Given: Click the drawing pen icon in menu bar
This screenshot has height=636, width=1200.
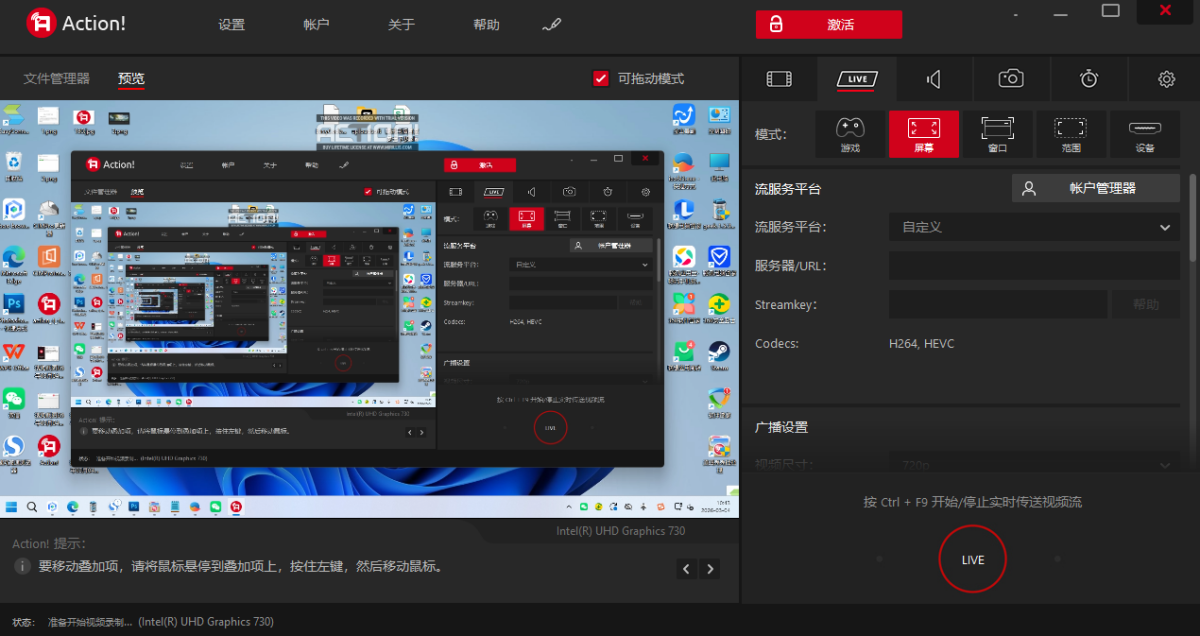Looking at the screenshot, I should coord(551,25).
